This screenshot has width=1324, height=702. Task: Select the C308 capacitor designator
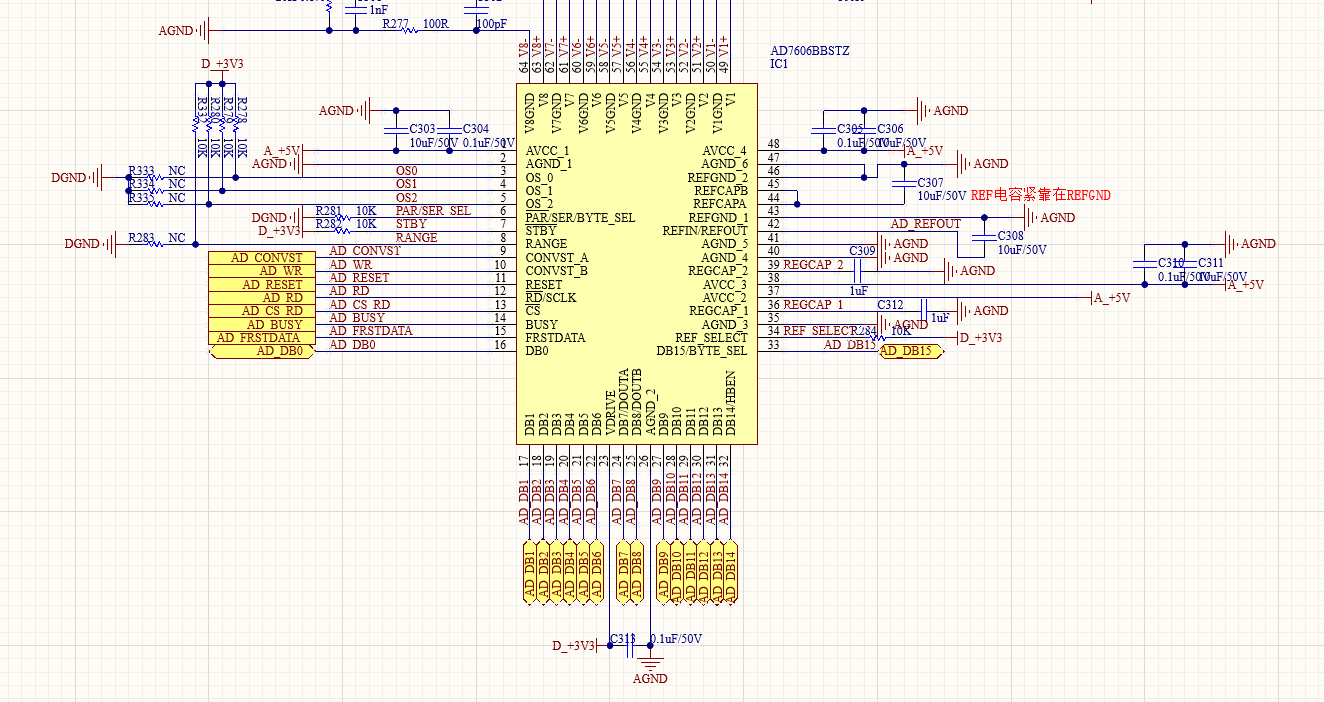1011,236
